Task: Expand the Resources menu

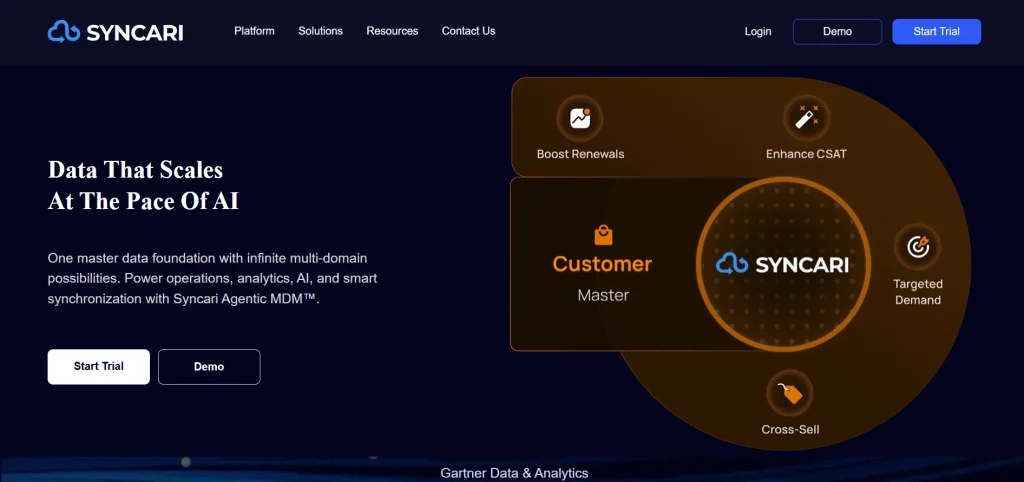Action: pos(392,31)
